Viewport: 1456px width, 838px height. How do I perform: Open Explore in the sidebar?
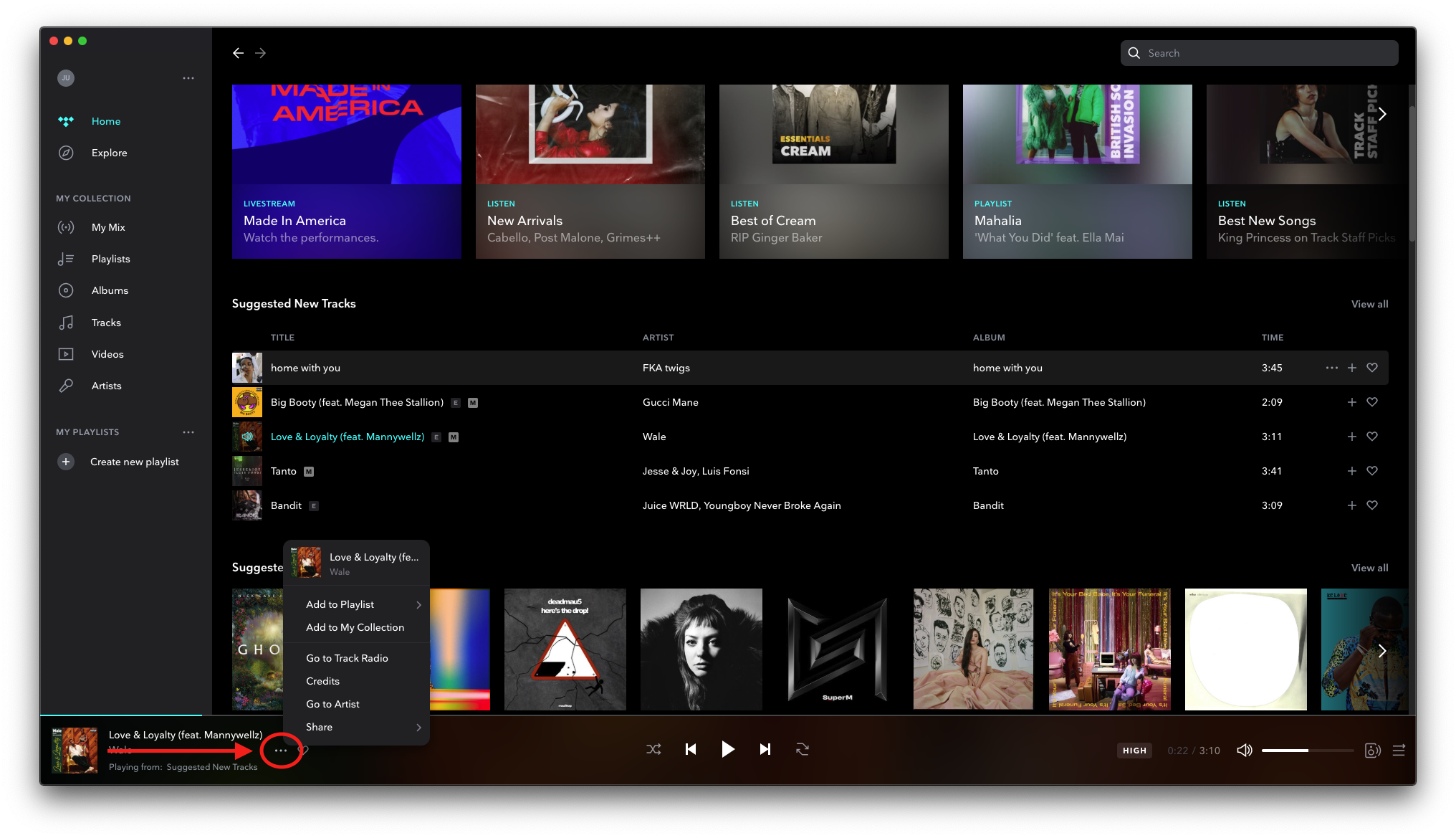(109, 153)
